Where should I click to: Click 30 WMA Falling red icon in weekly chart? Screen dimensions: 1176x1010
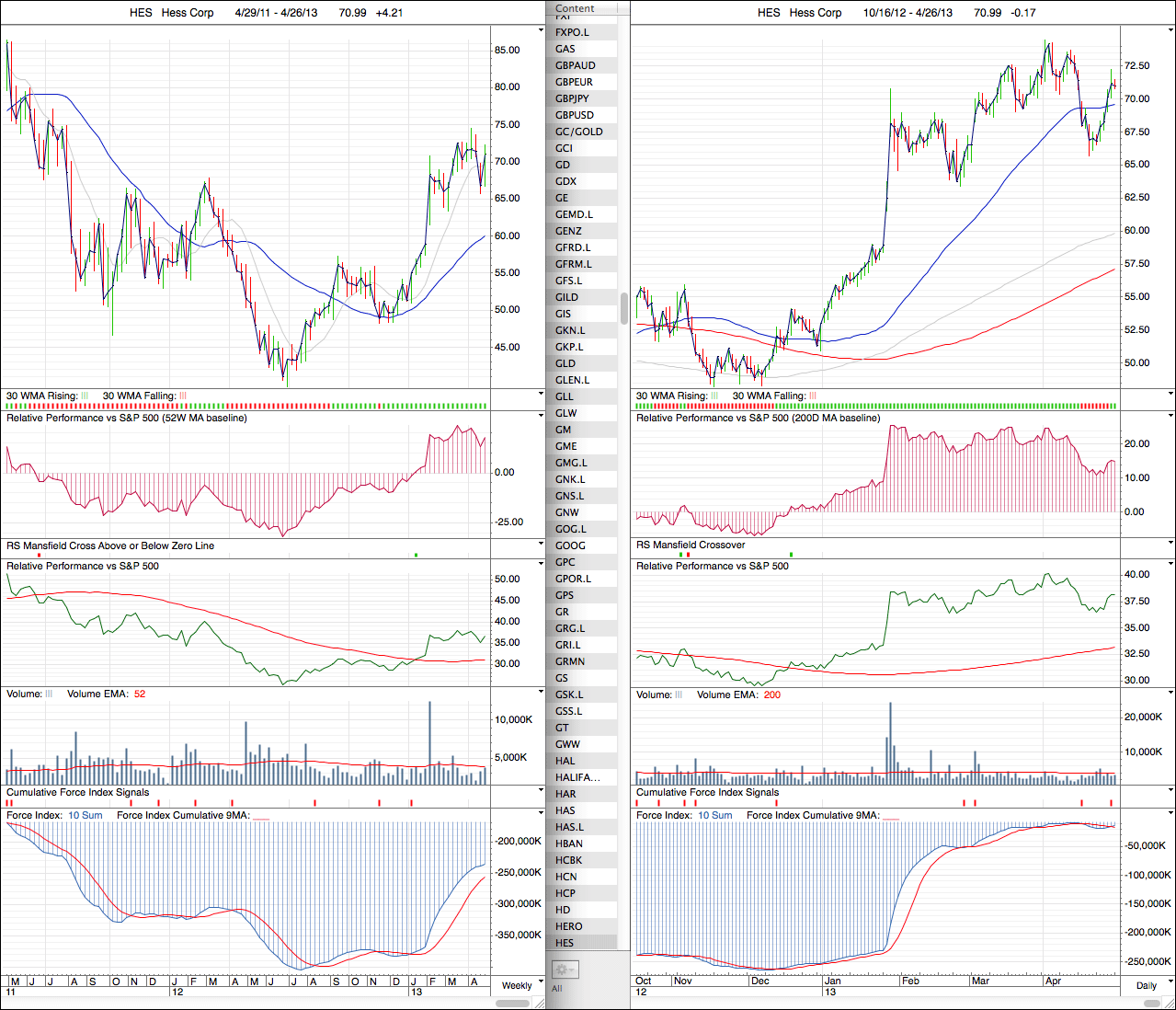[182, 396]
